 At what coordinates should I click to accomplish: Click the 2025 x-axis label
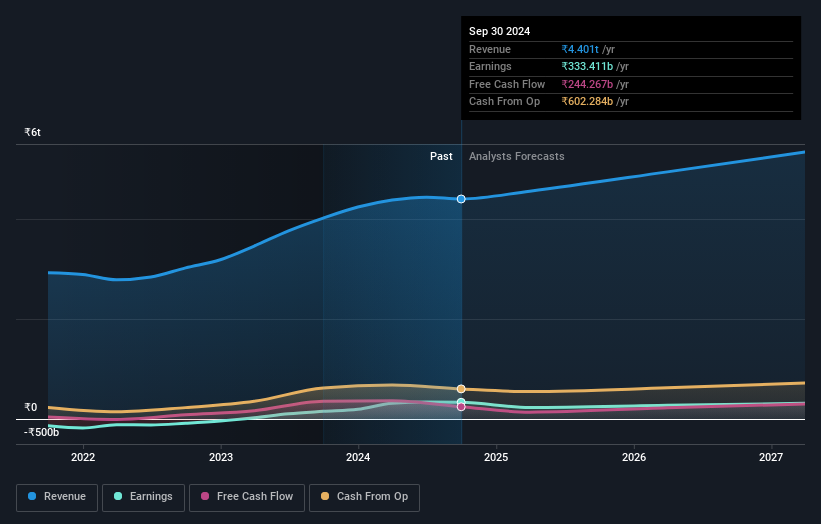496,458
